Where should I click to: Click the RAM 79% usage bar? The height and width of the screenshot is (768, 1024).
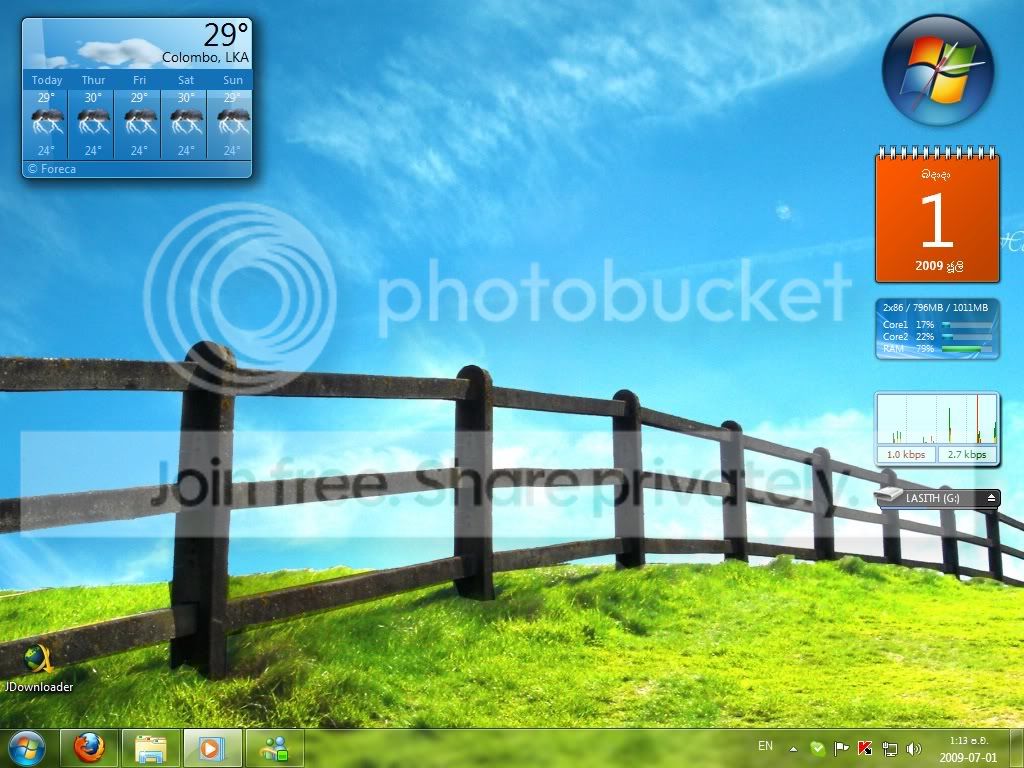pos(966,349)
